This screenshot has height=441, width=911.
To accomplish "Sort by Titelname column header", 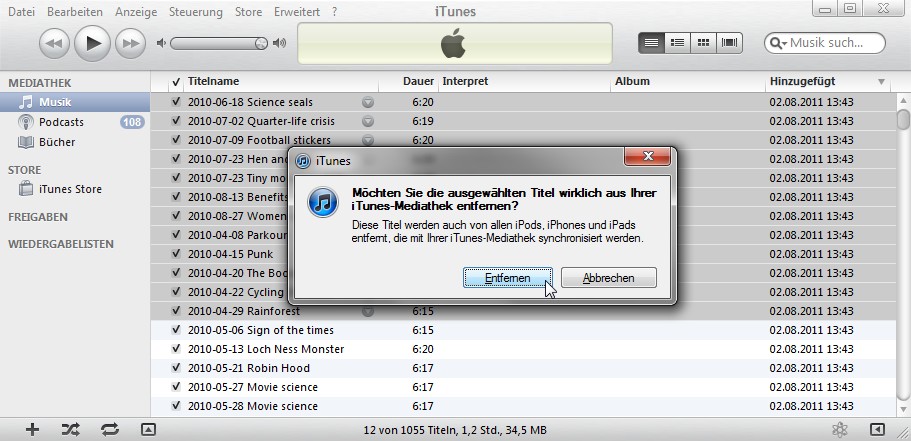I will (281, 81).
